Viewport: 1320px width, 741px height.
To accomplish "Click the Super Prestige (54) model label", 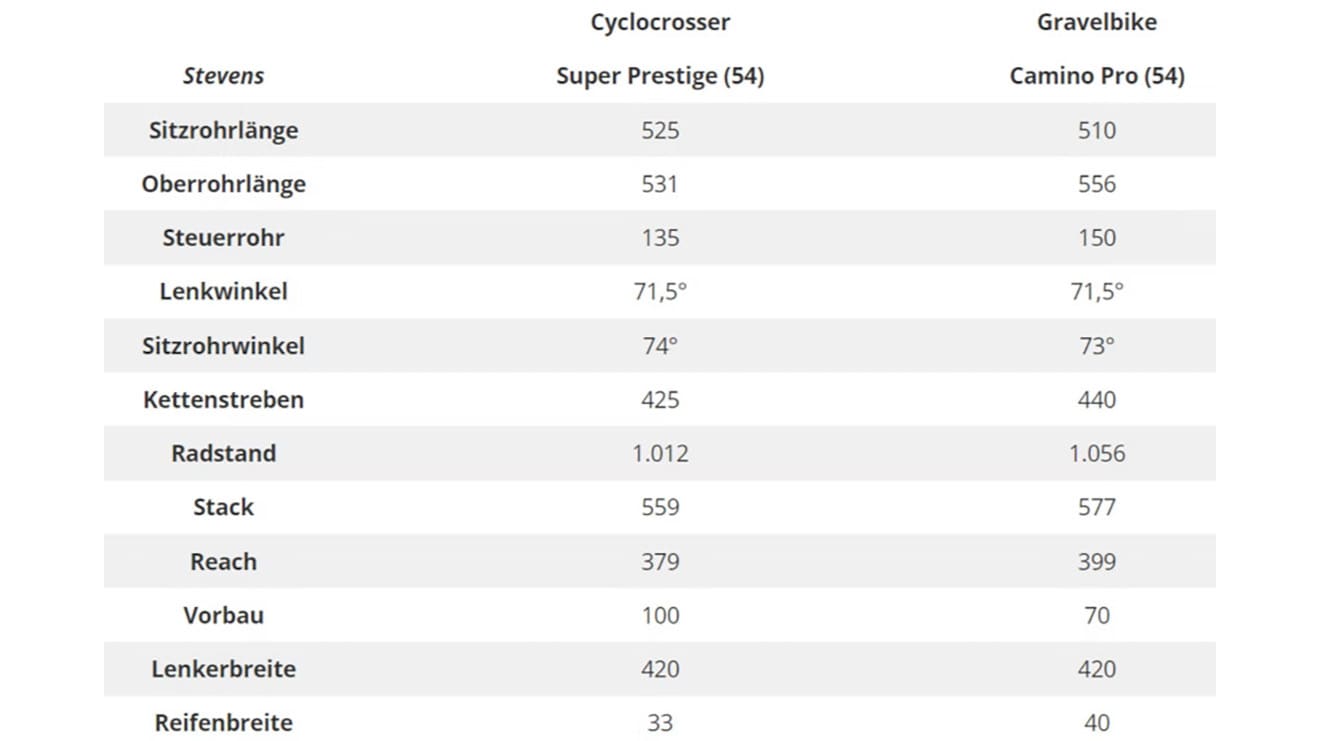I will pyautogui.click(x=660, y=76).
